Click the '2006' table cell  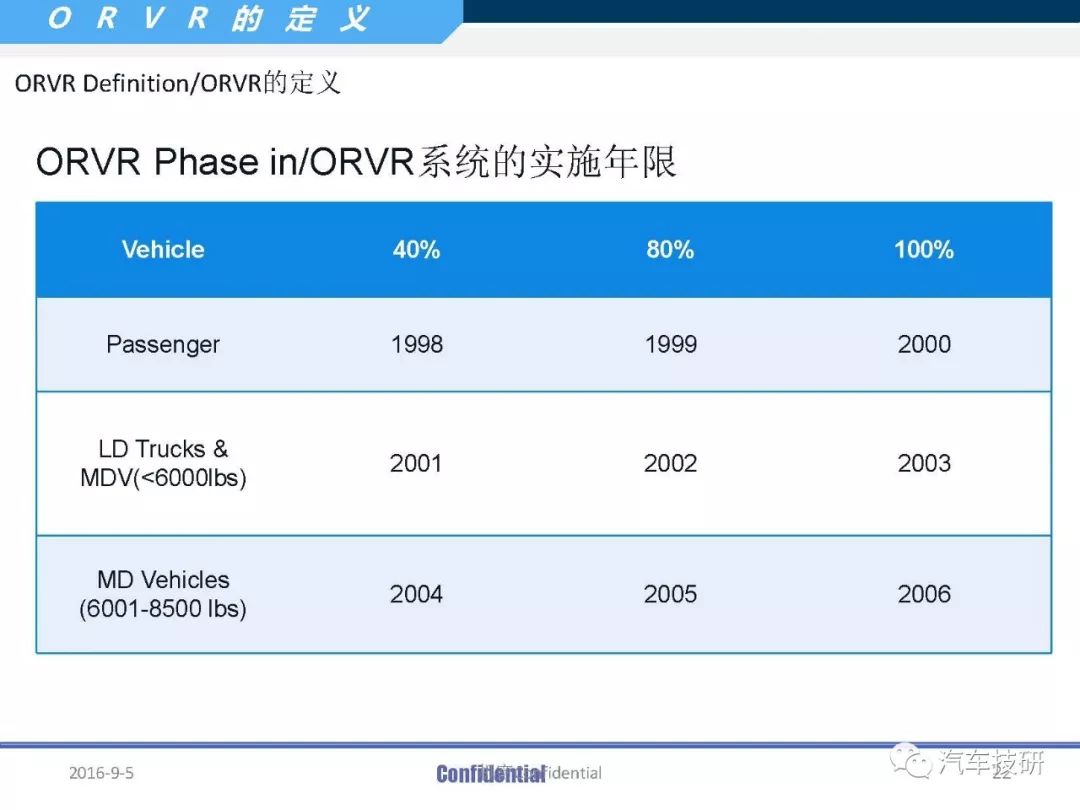924,594
